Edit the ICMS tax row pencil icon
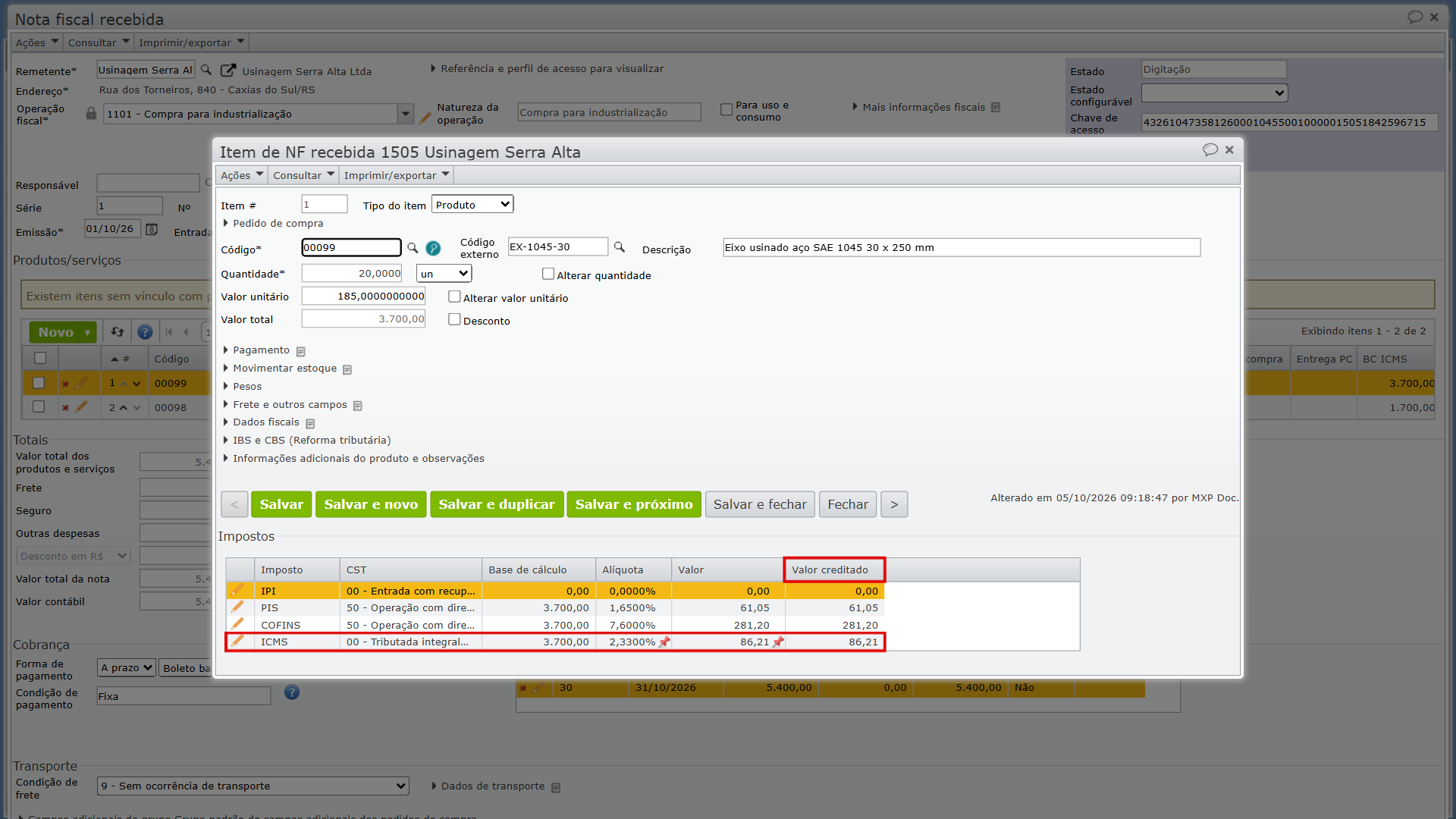The image size is (1456, 819). tap(237, 641)
